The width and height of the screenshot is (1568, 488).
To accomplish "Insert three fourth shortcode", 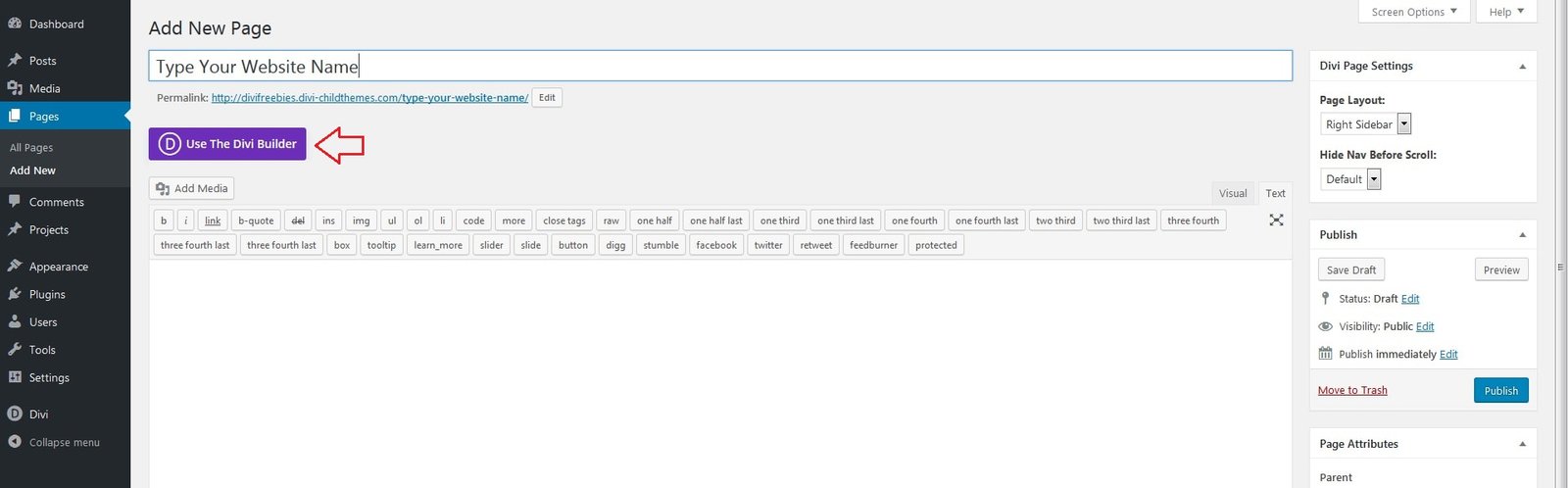I will click(x=1194, y=220).
